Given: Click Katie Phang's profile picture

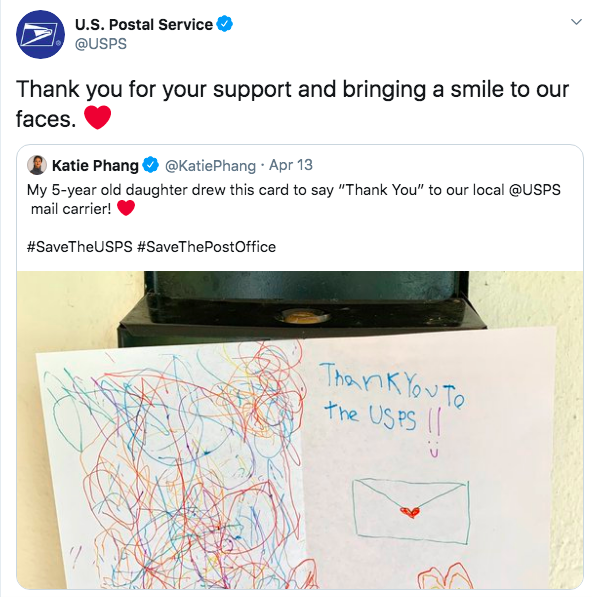Looking at the screenshot, I should point(37,165).
